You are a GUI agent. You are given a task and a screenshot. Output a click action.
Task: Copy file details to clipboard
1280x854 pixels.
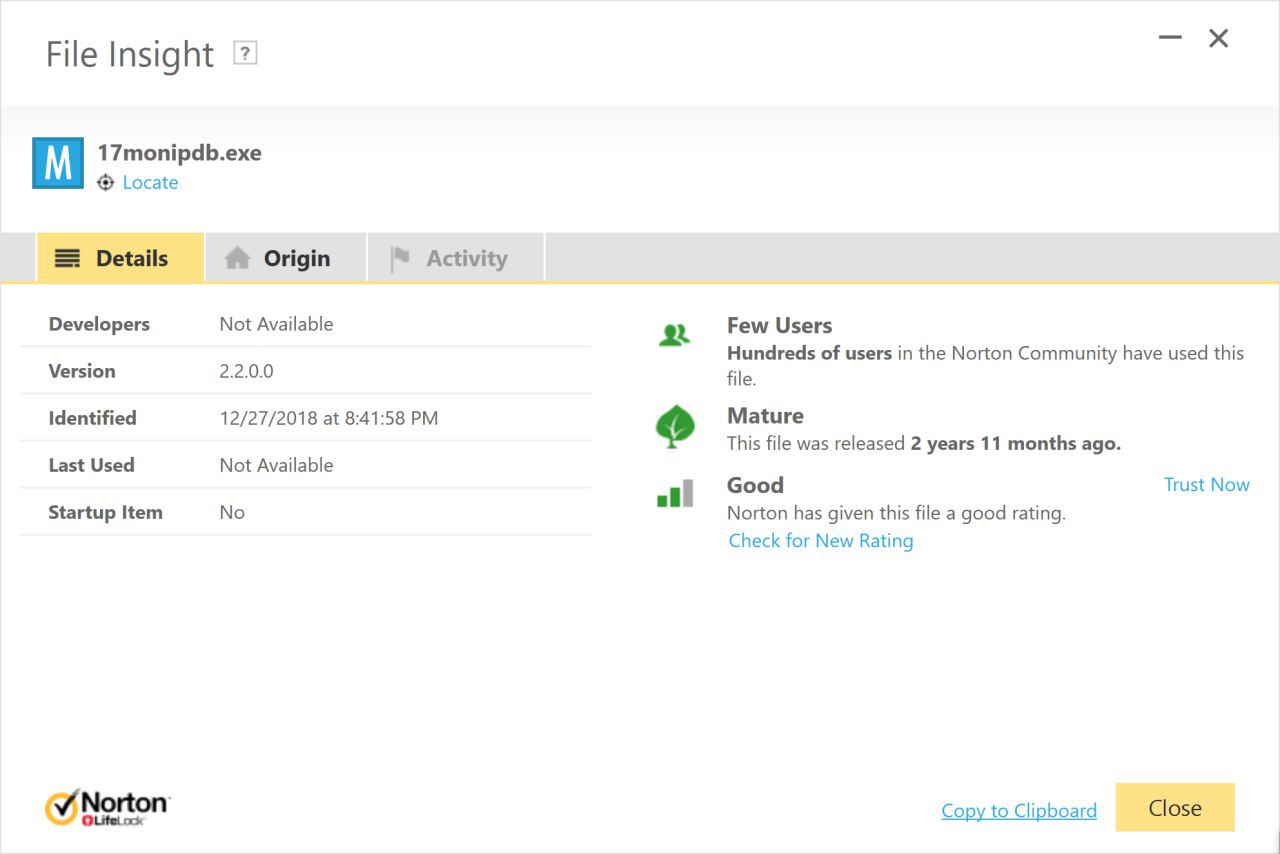point(1018,811)
